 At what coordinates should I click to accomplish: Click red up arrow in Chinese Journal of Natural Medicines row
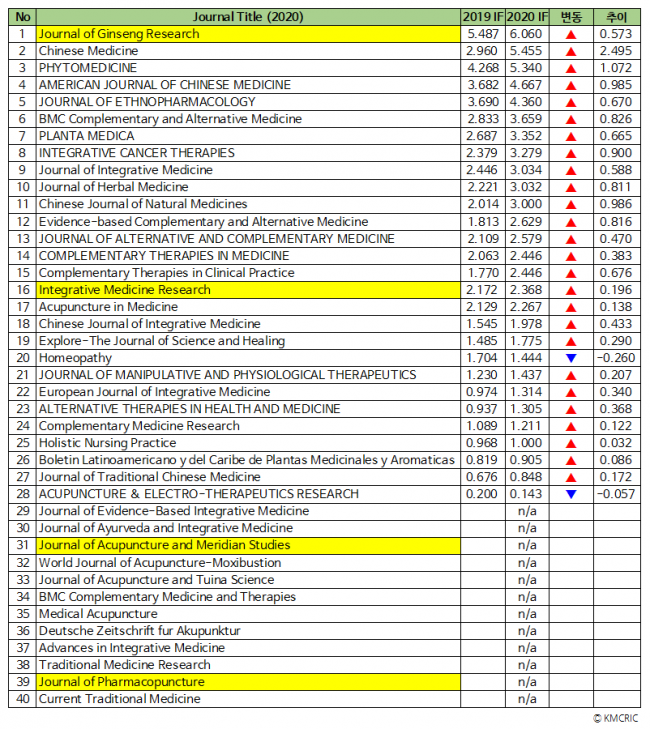pos(571,205)
